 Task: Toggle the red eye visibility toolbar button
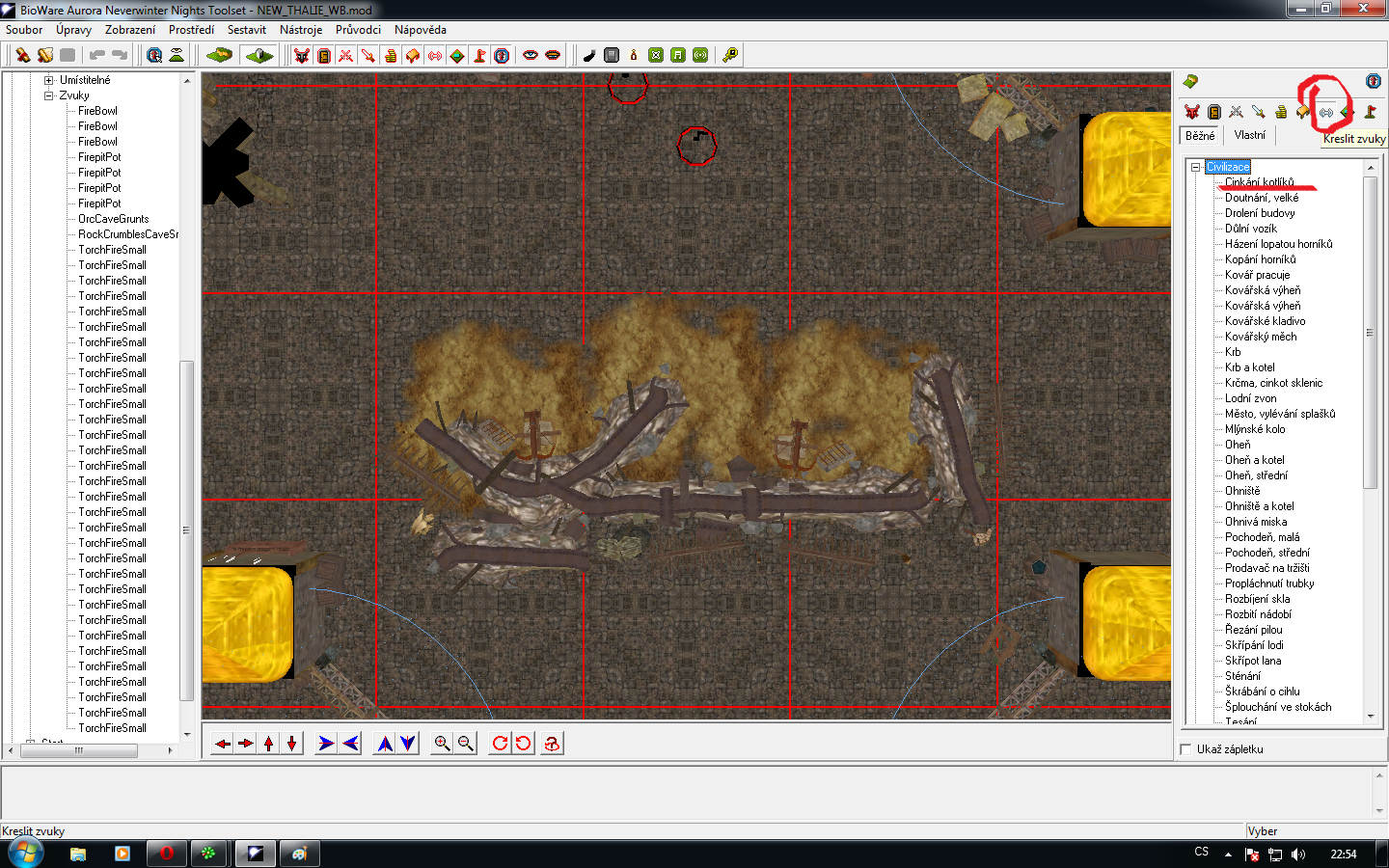tap(531, 55)
